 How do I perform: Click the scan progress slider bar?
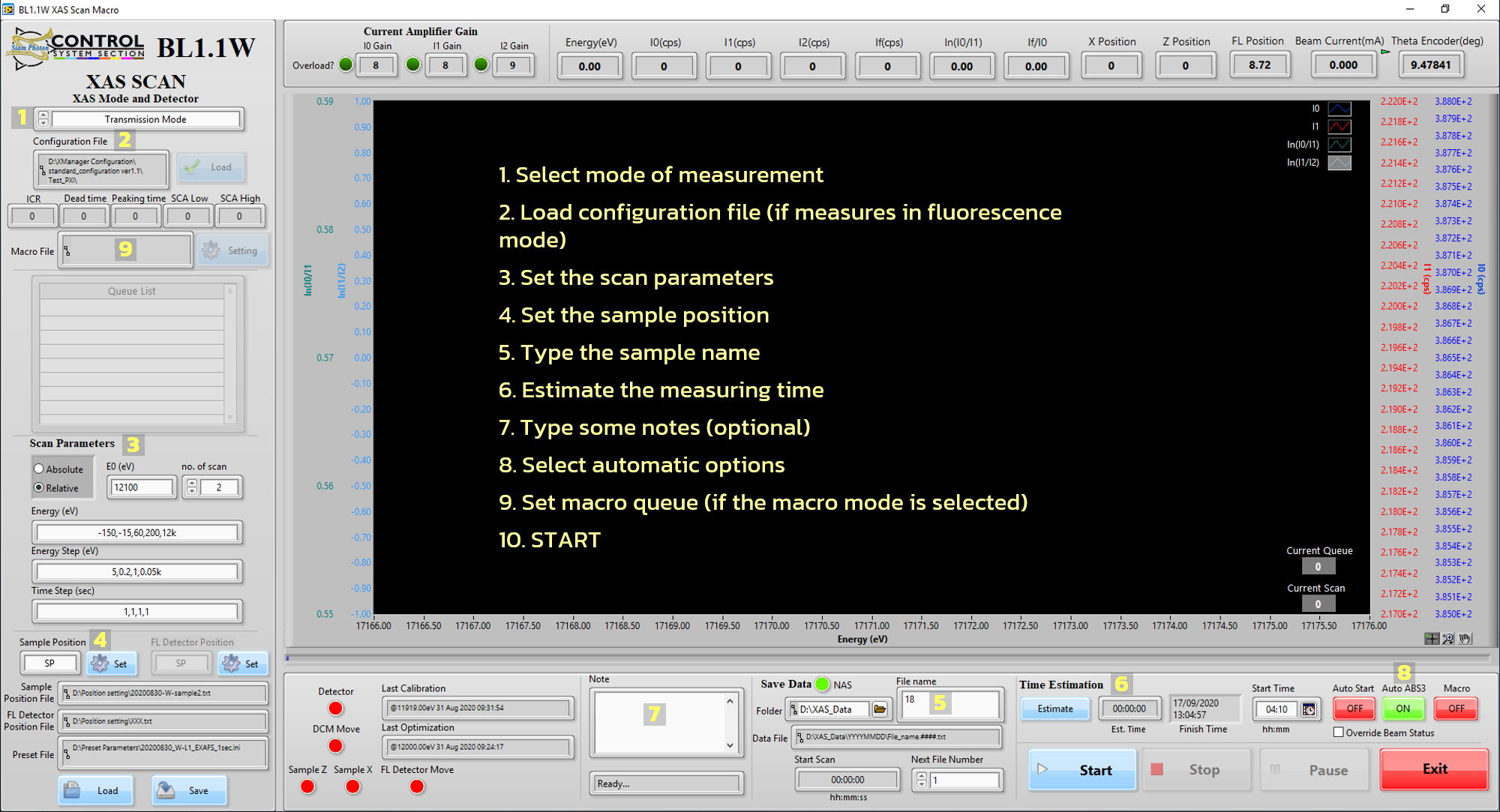(x=888, y=658)
